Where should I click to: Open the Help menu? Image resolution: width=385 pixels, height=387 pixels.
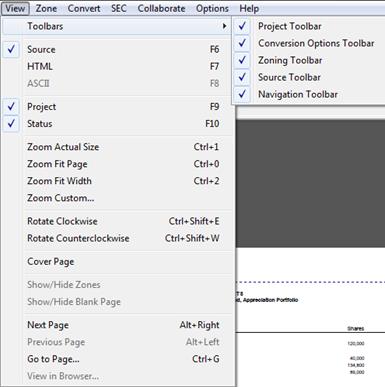[x=249, y=8]
